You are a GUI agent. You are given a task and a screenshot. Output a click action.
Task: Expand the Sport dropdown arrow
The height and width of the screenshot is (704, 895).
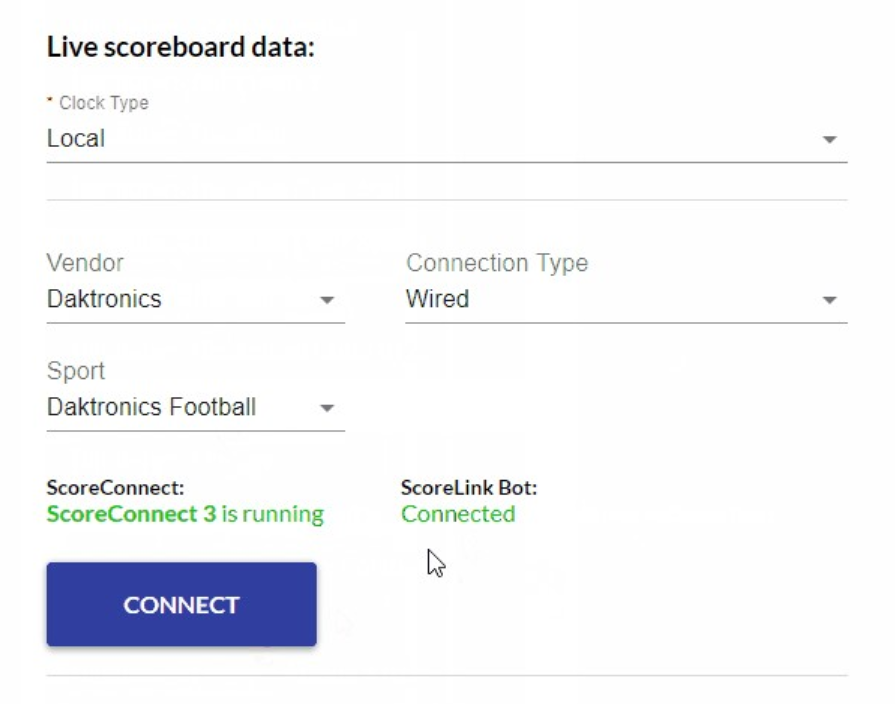[327, 408]
